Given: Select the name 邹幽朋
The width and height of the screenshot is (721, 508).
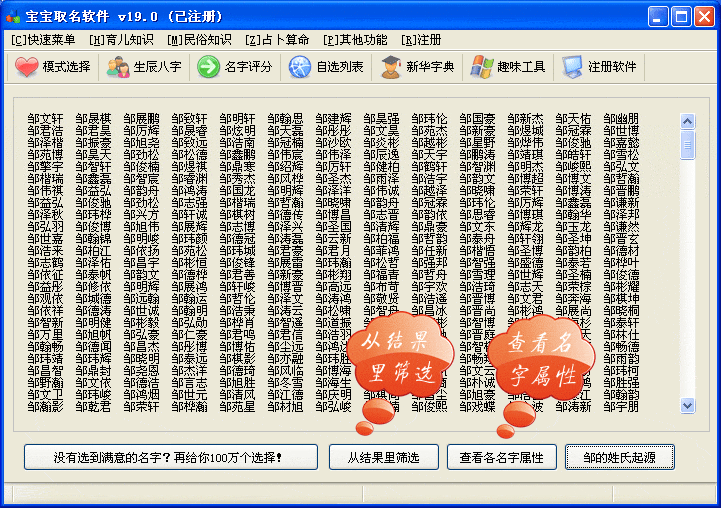Looking at the screenshot, I should coord(621,119).
